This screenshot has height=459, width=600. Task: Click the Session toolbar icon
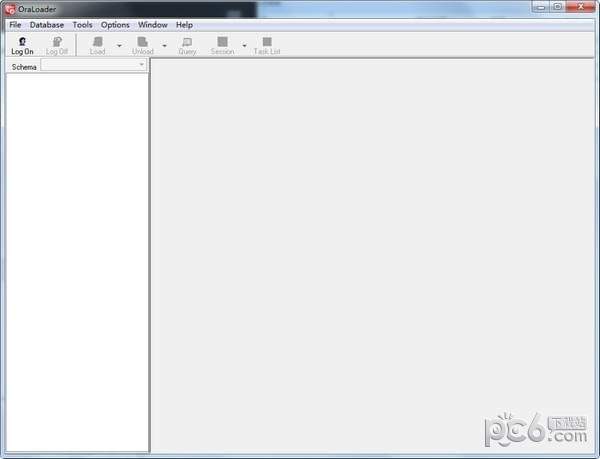pos(222,45)
